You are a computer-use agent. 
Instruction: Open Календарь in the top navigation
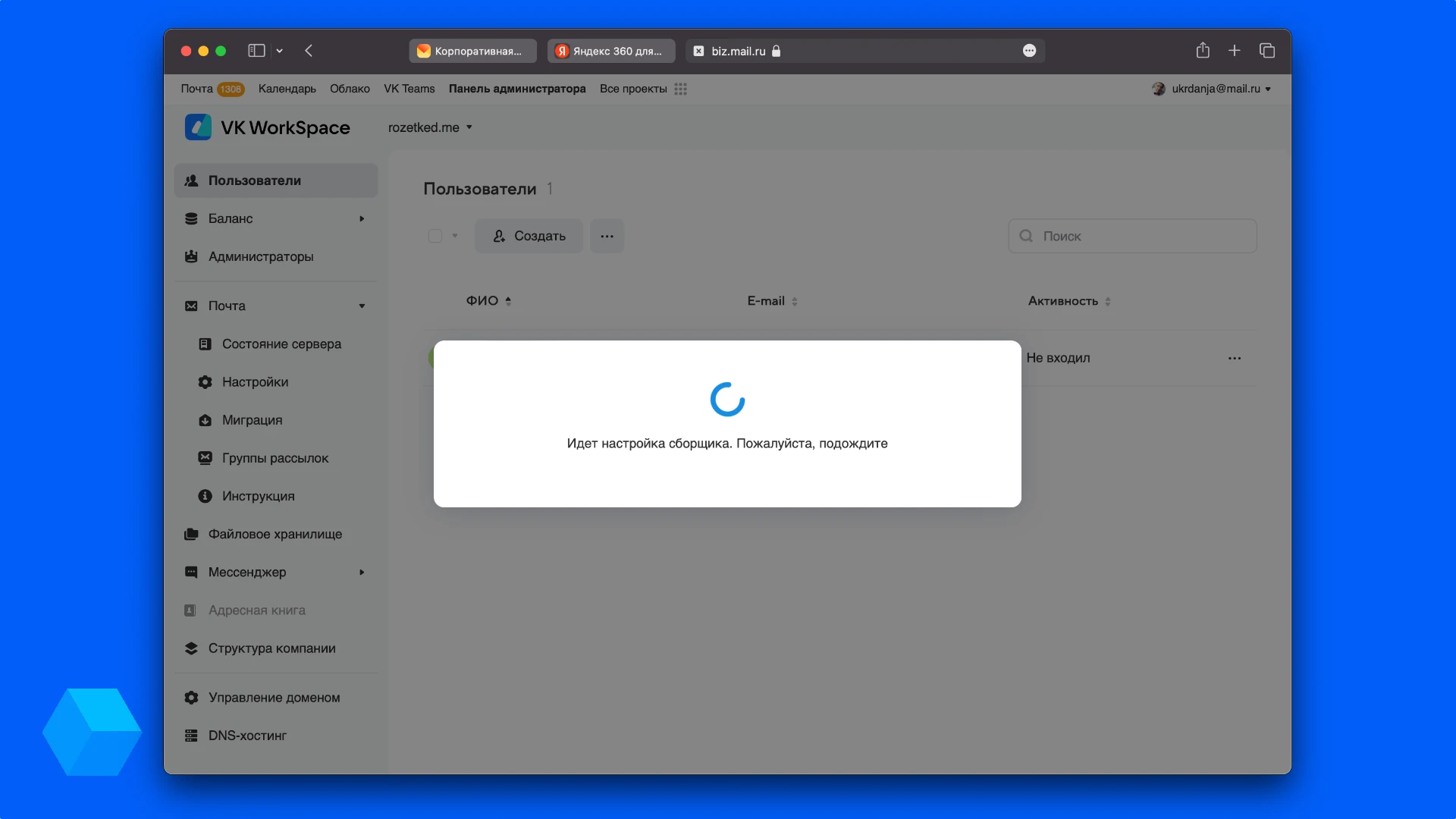(287, 89)
